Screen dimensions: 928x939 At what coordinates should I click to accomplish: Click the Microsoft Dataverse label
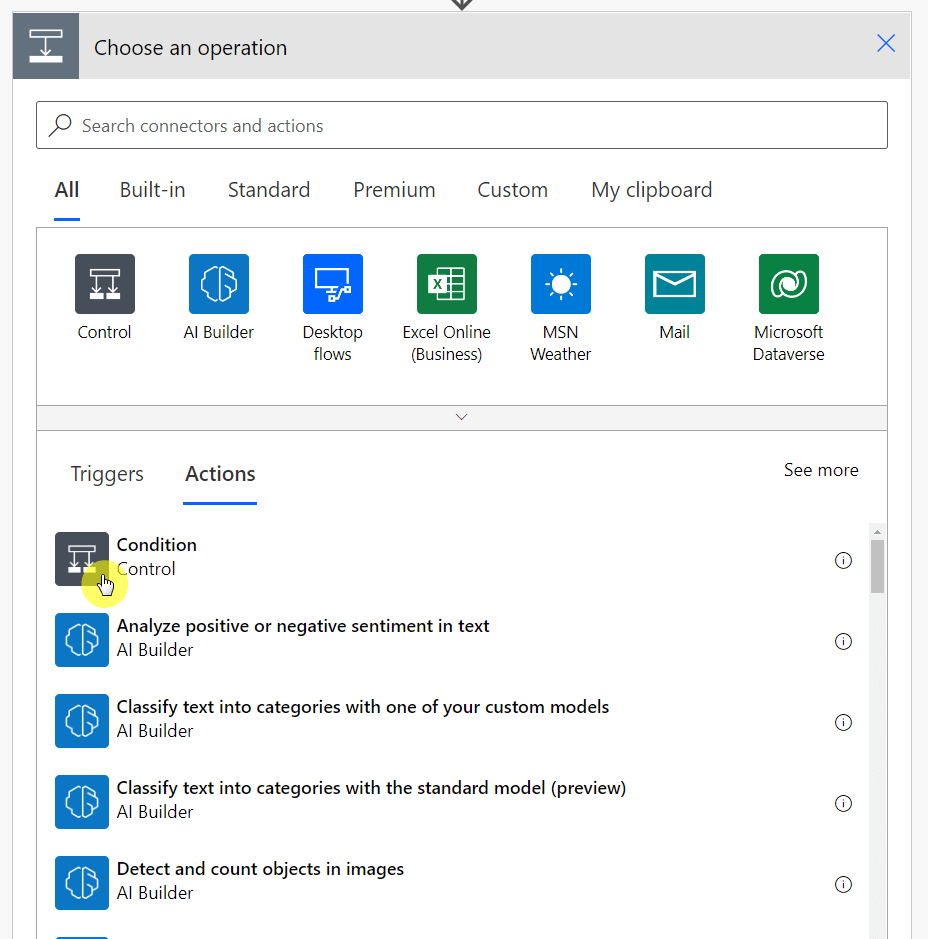(x=789, y=343)
